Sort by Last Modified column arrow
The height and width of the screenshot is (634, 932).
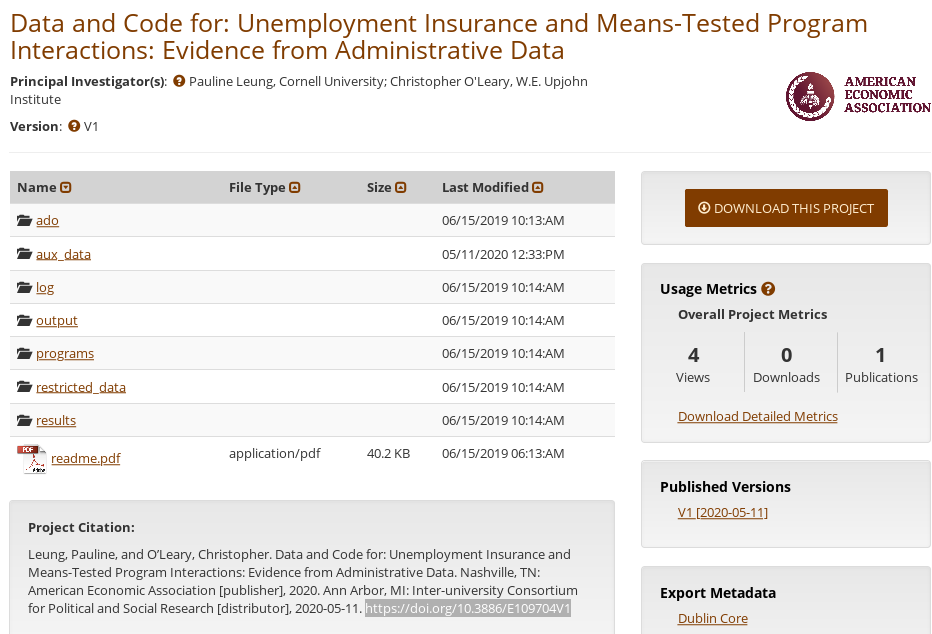tap(538, 188)
